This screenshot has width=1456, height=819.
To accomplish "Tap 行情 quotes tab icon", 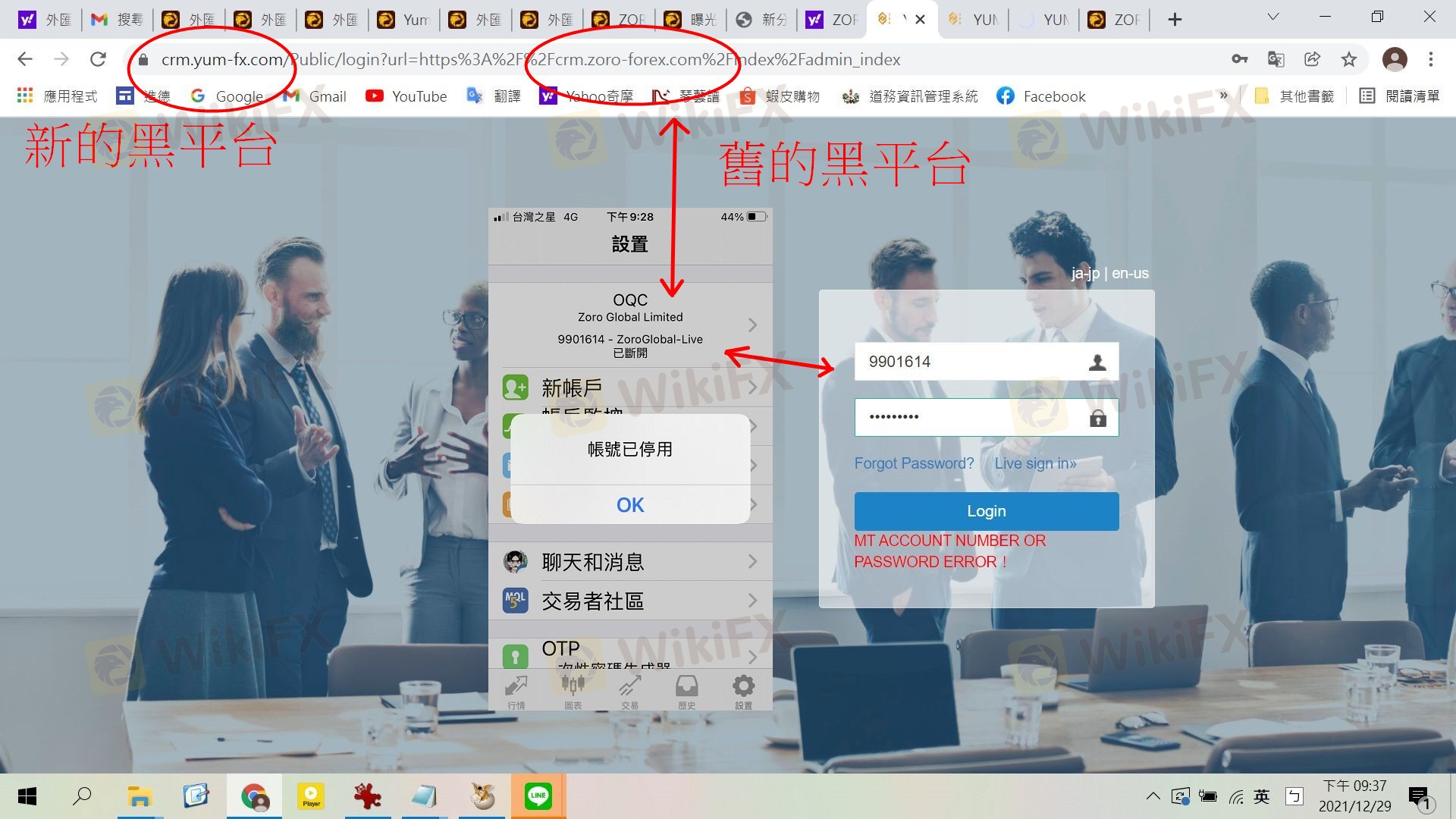I will [516, 692].
